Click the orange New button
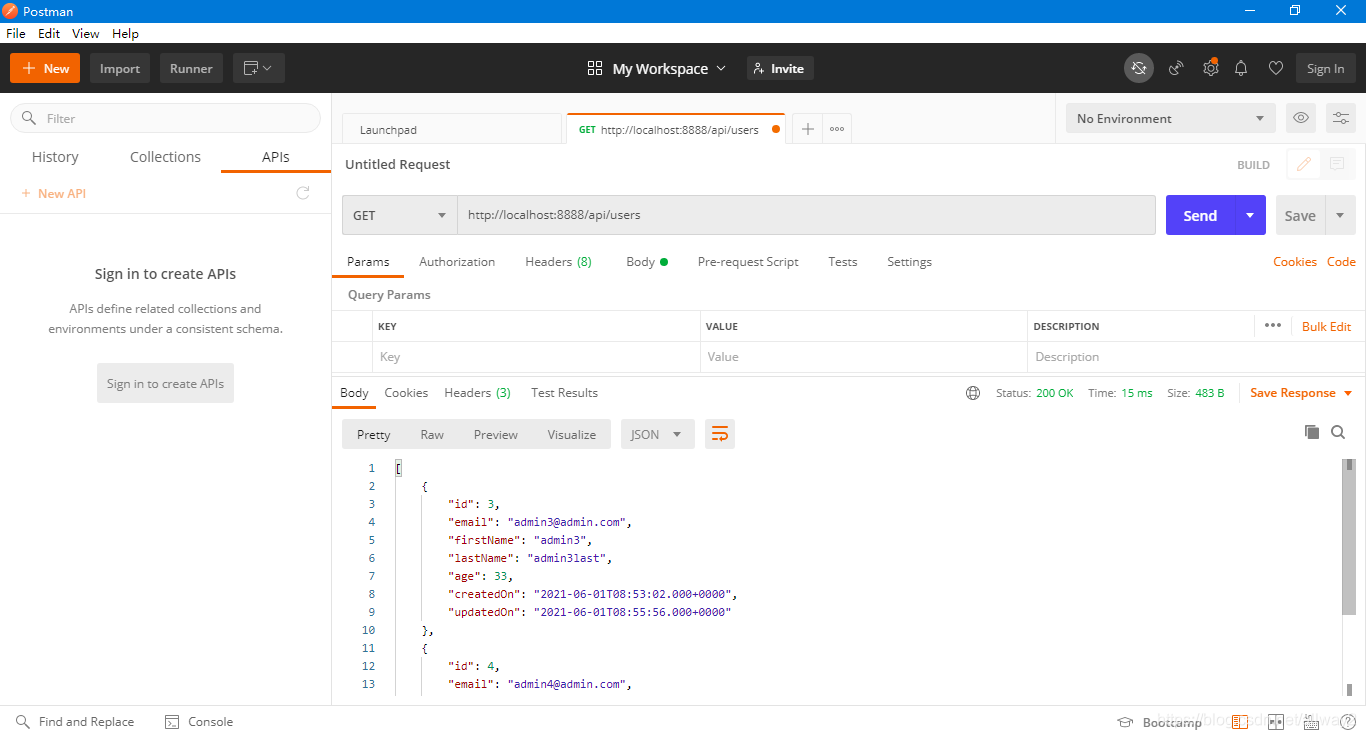Viewport: 1366px width, 738px height. click(x=45, y=68)
